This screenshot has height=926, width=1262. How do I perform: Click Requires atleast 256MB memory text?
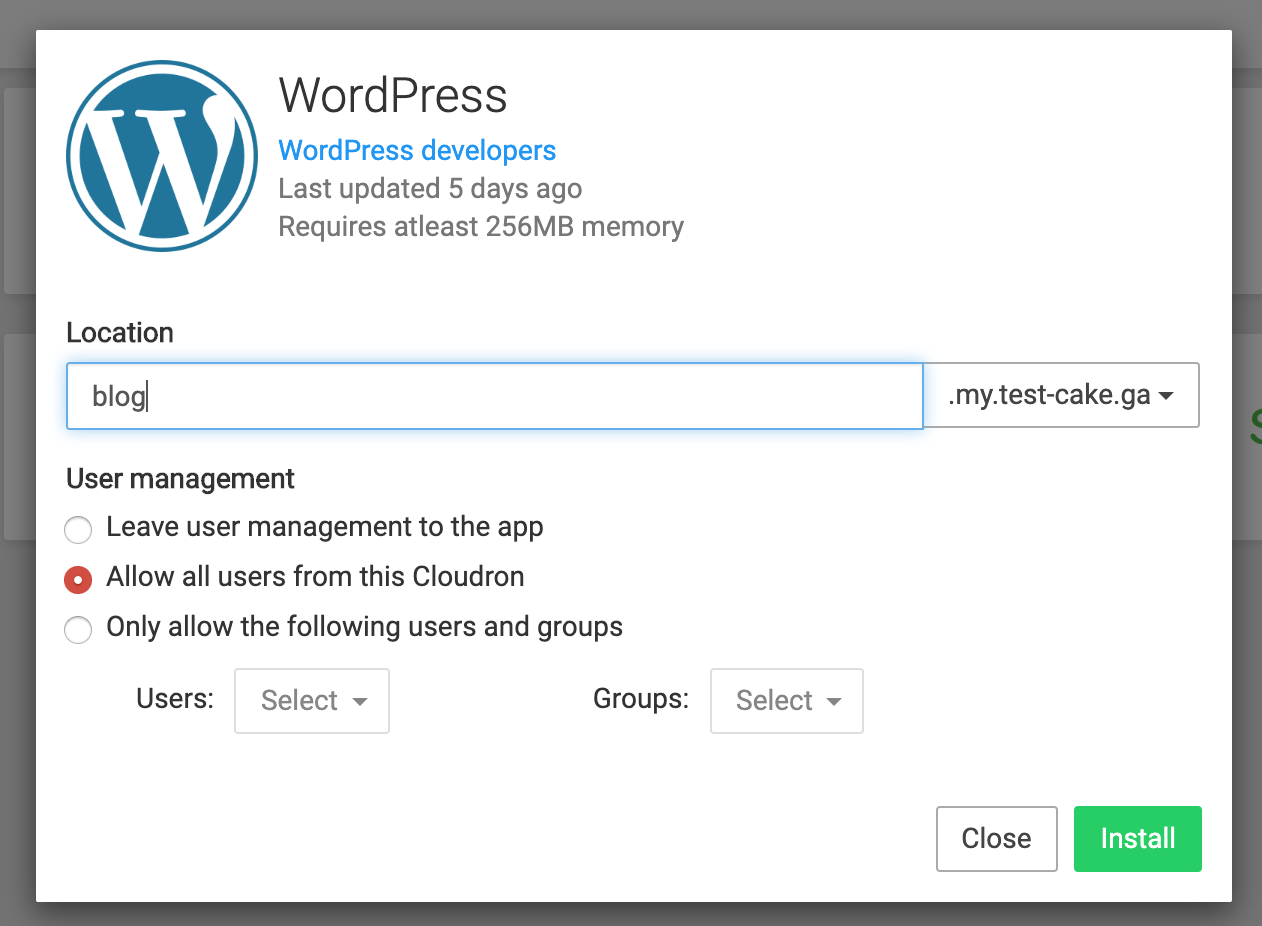(x=481, y=227)
